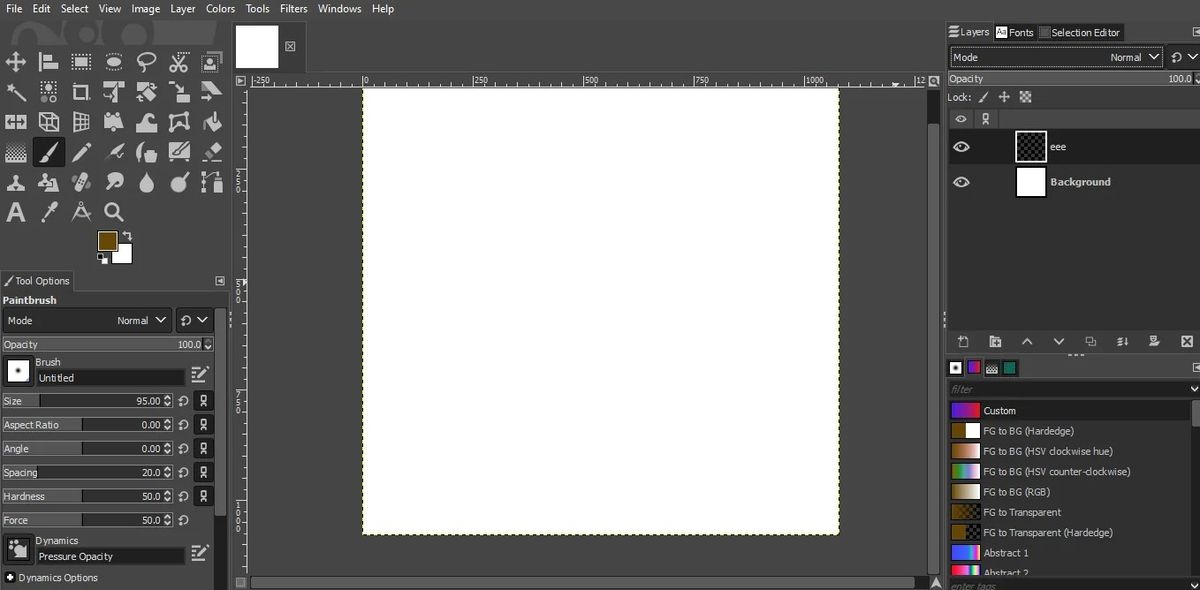Viewport: 1200px width, 590px height.
Task: Select the Fuzzy Select wand tool
Action: [16, 92]
